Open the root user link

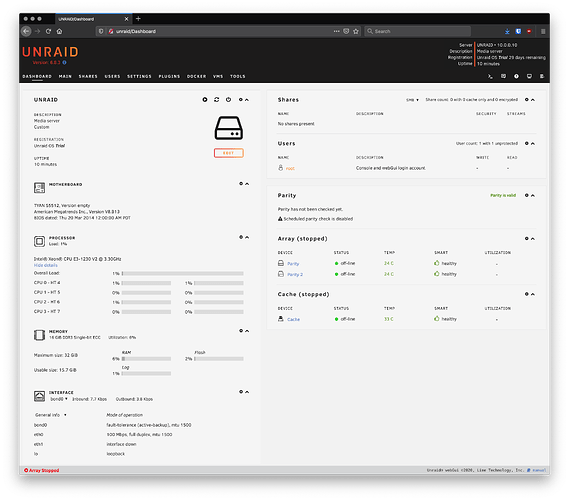pyautogui.click(x=290, y=168)
